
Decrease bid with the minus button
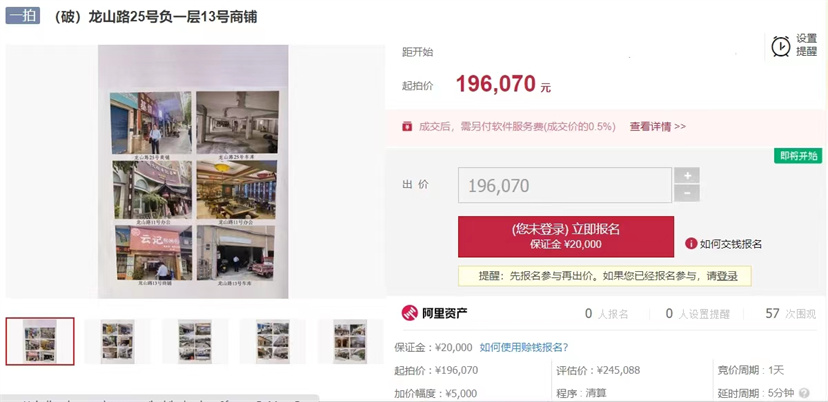click(687, 193)
